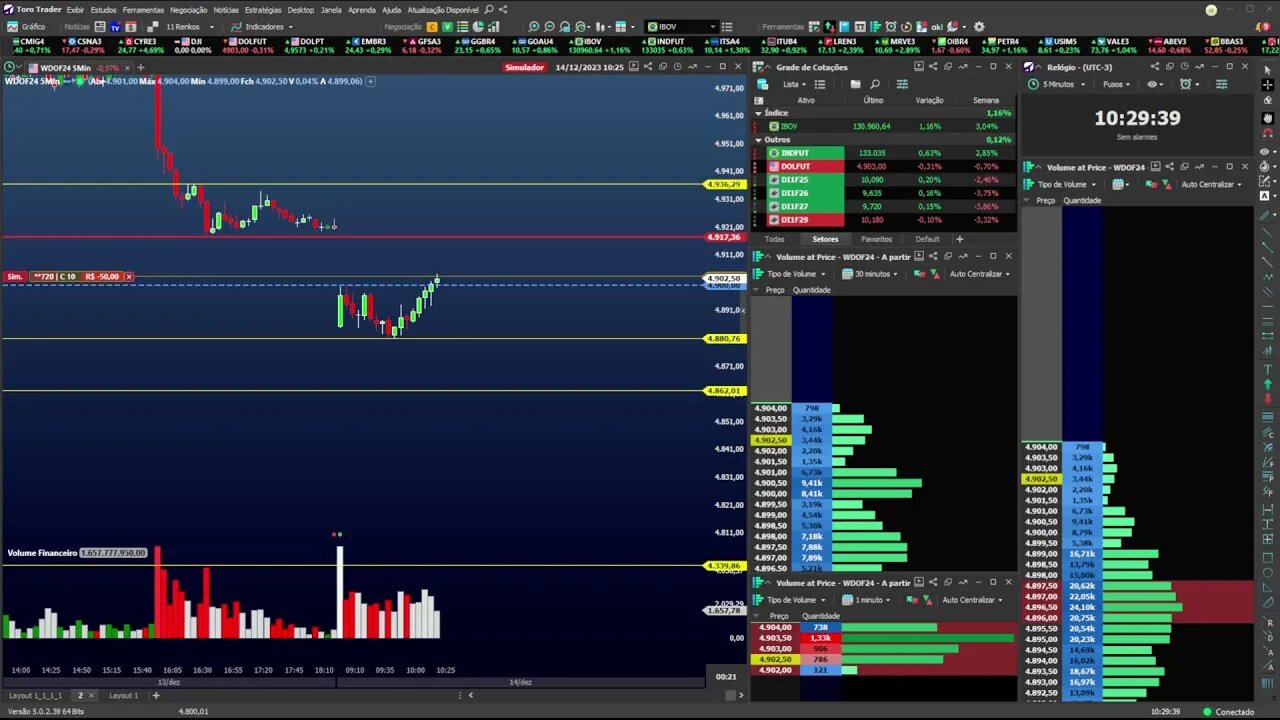Add new chart tab with plus icon

[140, 67]
